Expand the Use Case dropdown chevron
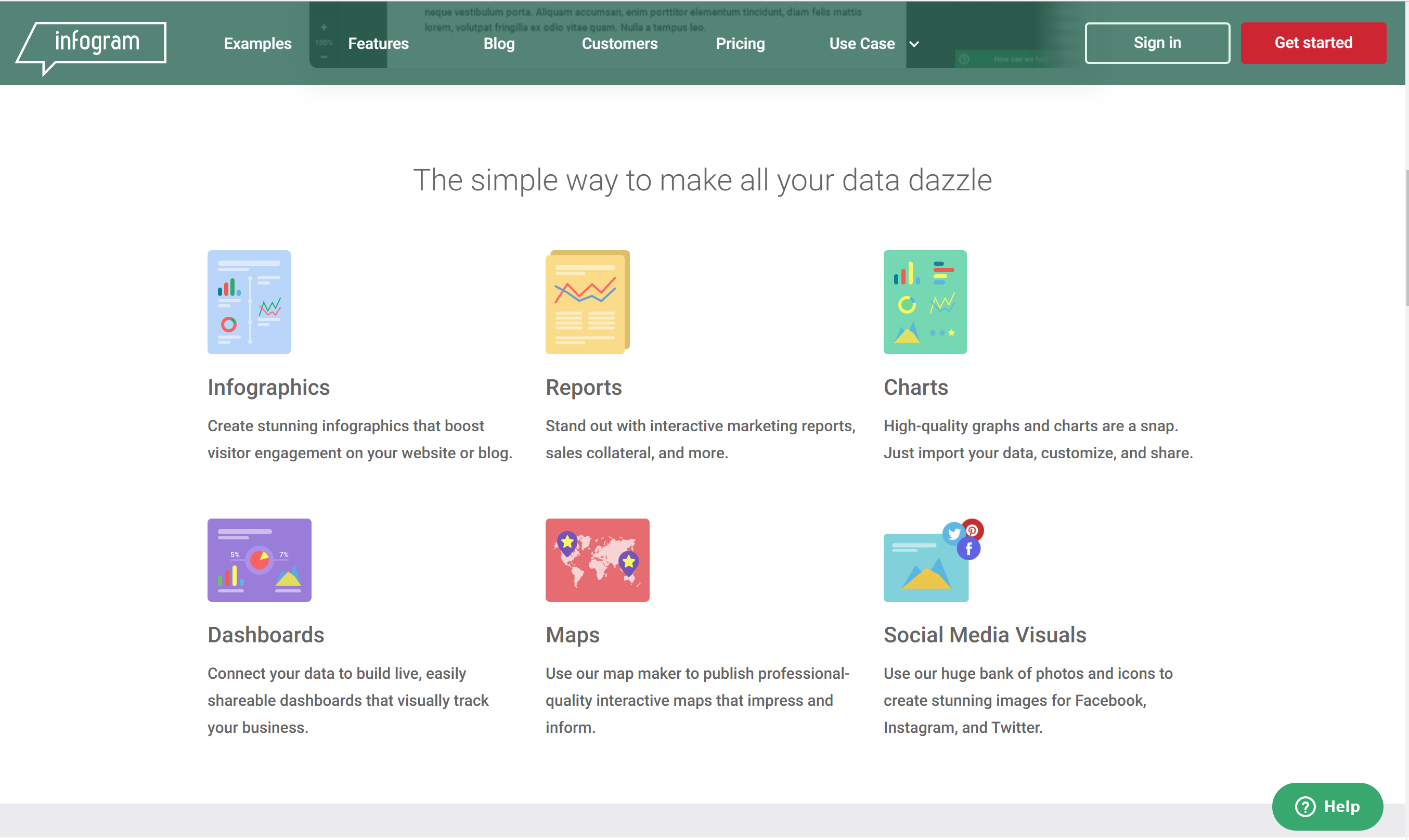 pyautogui.click(x=914, y=44)
